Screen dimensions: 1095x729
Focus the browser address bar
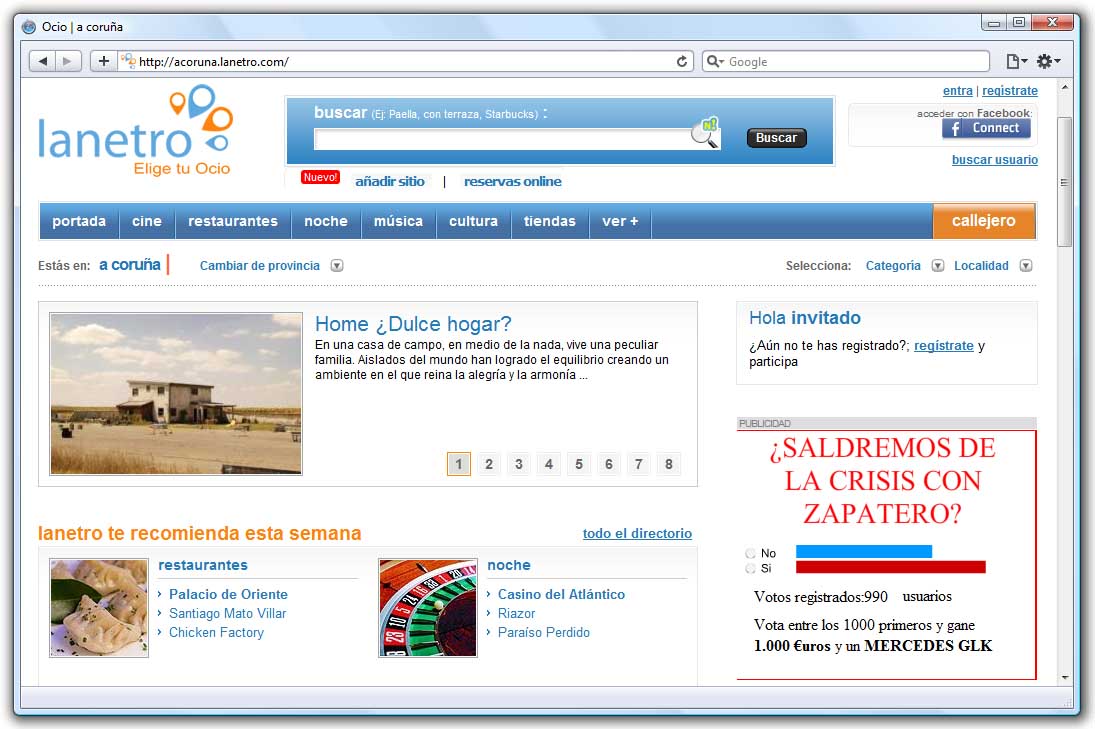tap(405, 61)
